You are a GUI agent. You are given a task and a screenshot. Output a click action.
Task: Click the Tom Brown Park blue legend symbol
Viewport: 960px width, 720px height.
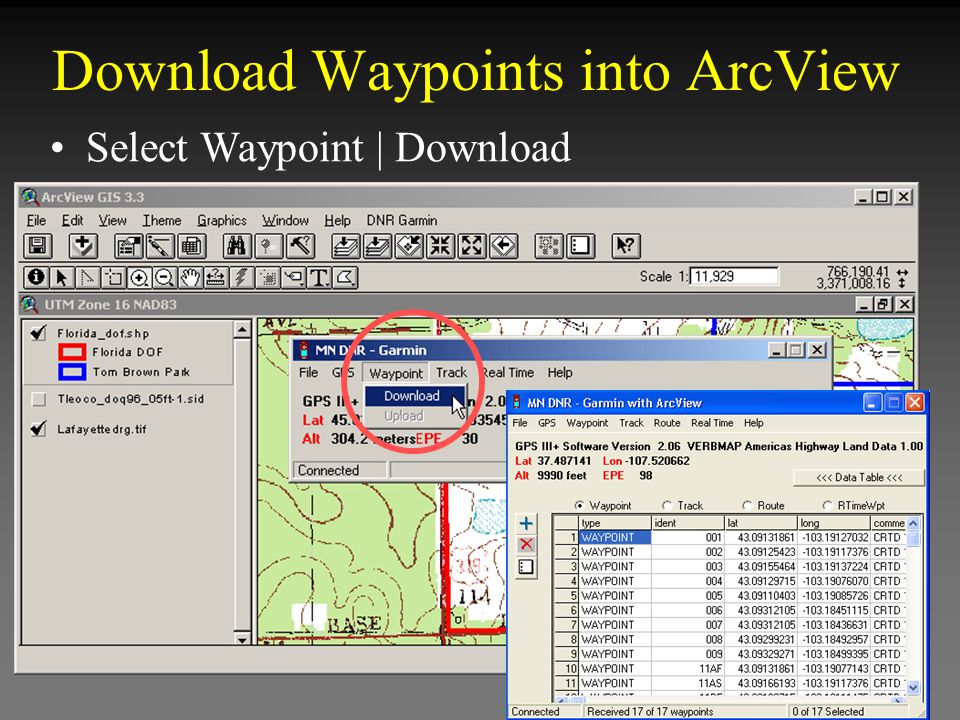point(72,372)
